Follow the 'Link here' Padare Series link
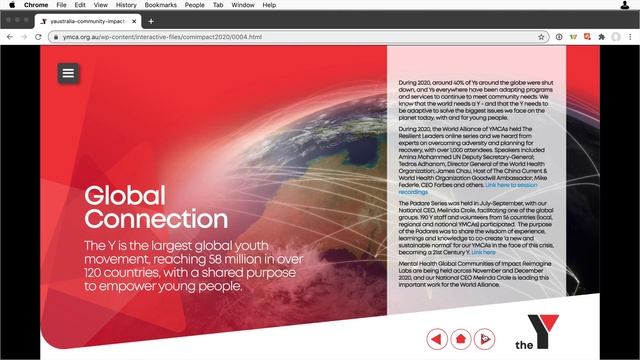This screenshot has width=640, height=360. 483,252
